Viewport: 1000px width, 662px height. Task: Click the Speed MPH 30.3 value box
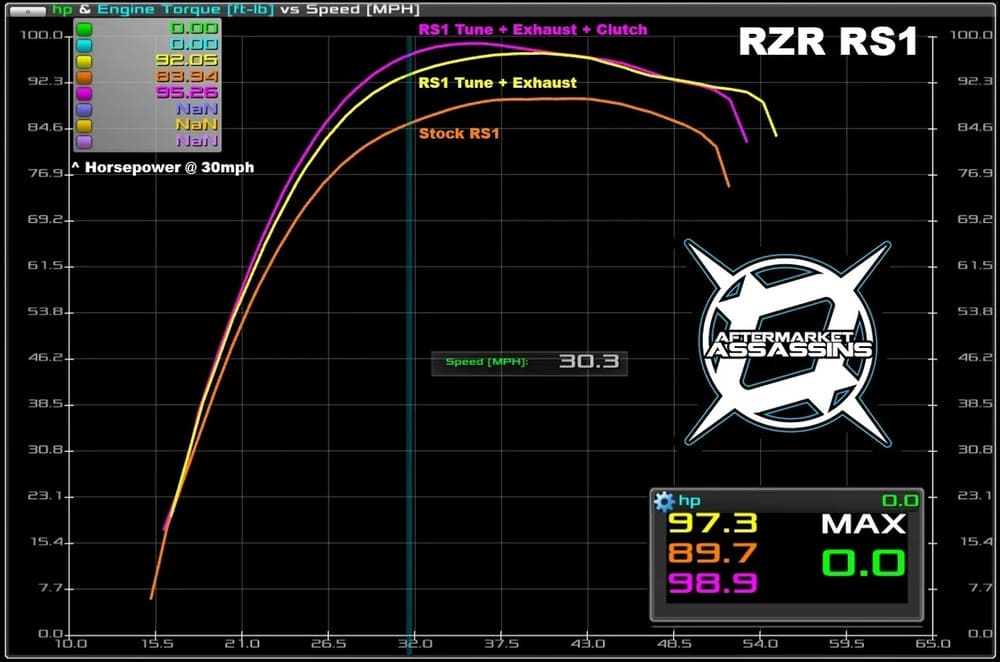(x=528, y=363)
